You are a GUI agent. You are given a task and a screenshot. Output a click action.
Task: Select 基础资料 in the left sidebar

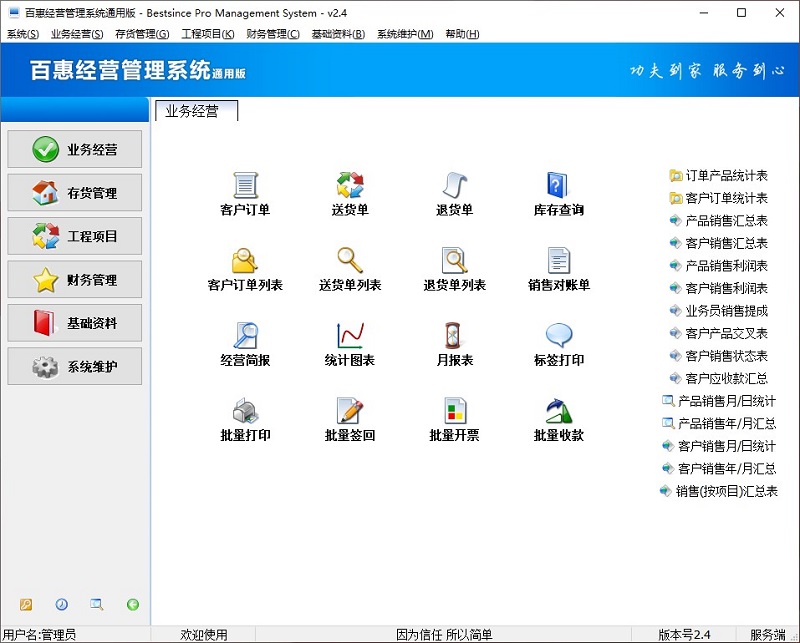pyautogui.click(x=74, y=323)
